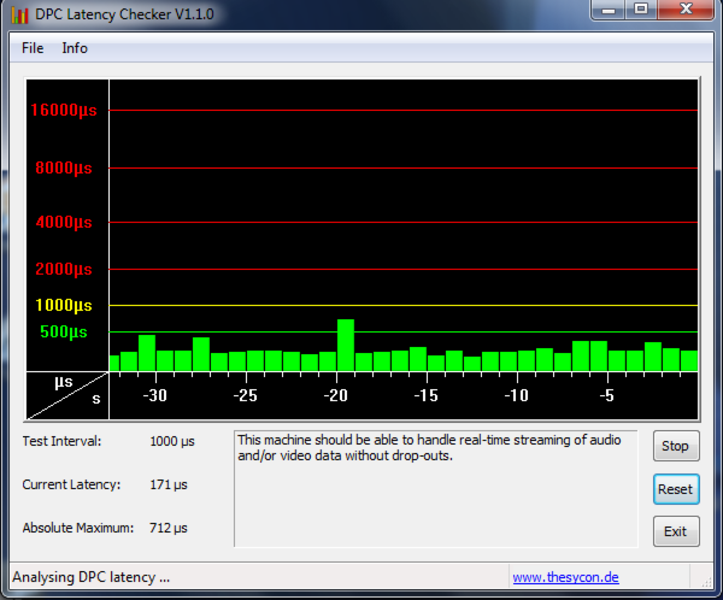Click the 2000µs axis label
The width and height of the screenshot is (723, 600).
pyautogui.click(x=64, y=269)
